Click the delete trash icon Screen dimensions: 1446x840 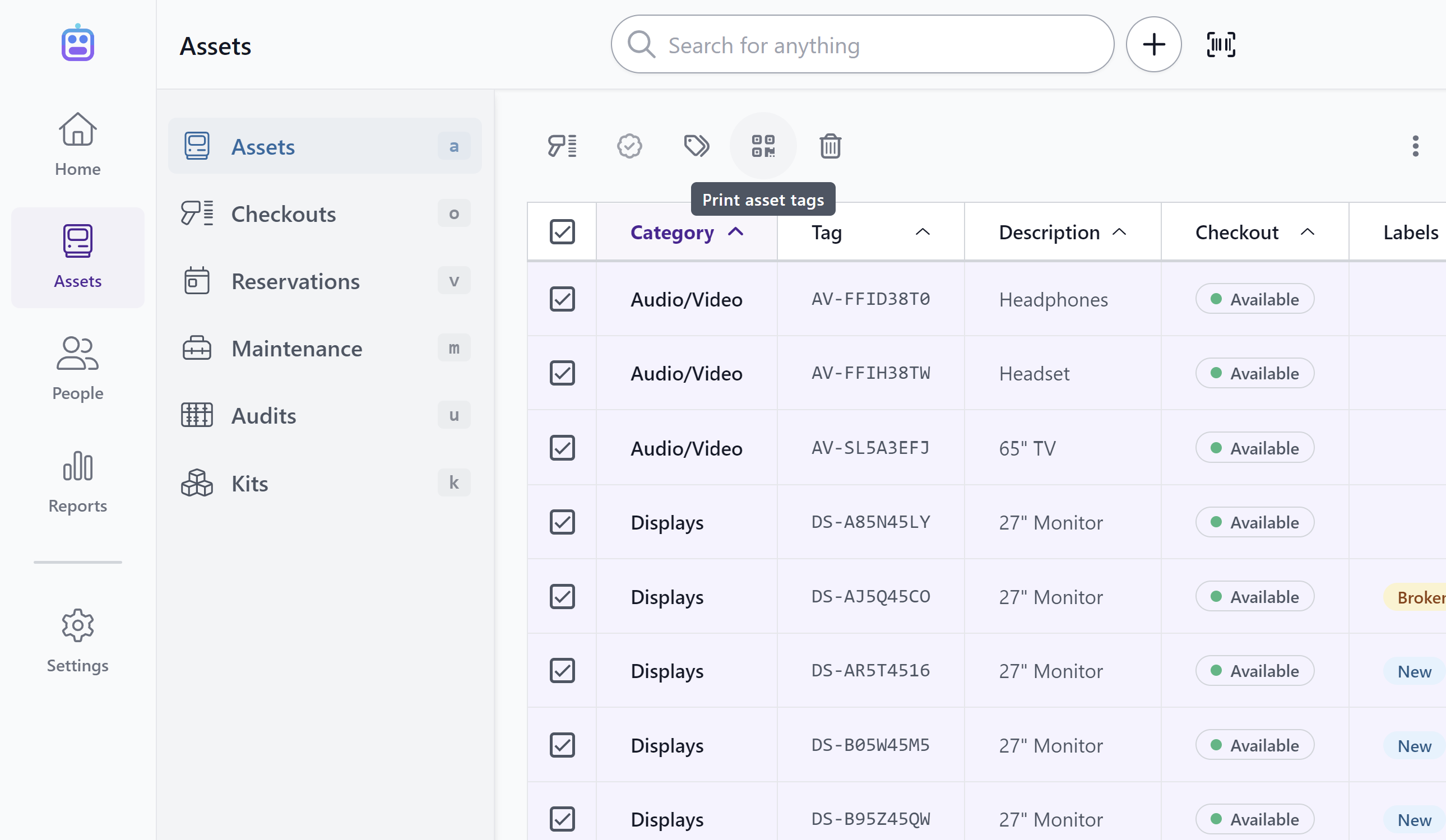tap(830, 146)
